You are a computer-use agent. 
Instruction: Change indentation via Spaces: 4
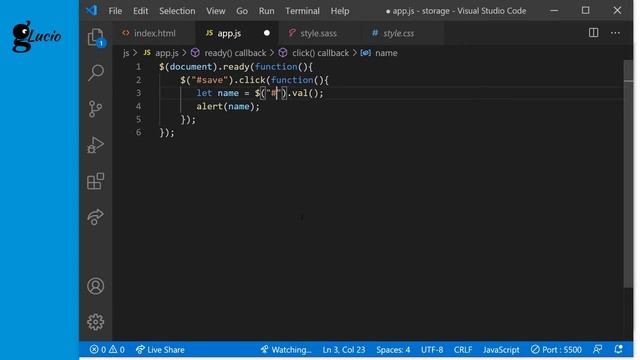click(x=393, y=350)
